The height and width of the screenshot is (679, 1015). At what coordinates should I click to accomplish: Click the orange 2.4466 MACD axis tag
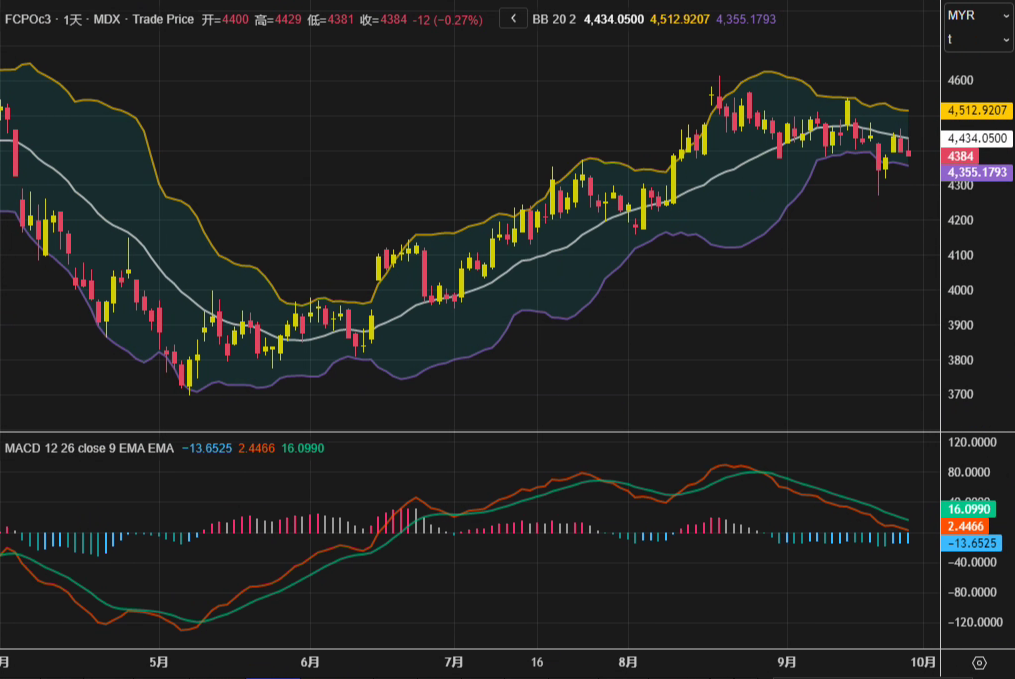965,526
